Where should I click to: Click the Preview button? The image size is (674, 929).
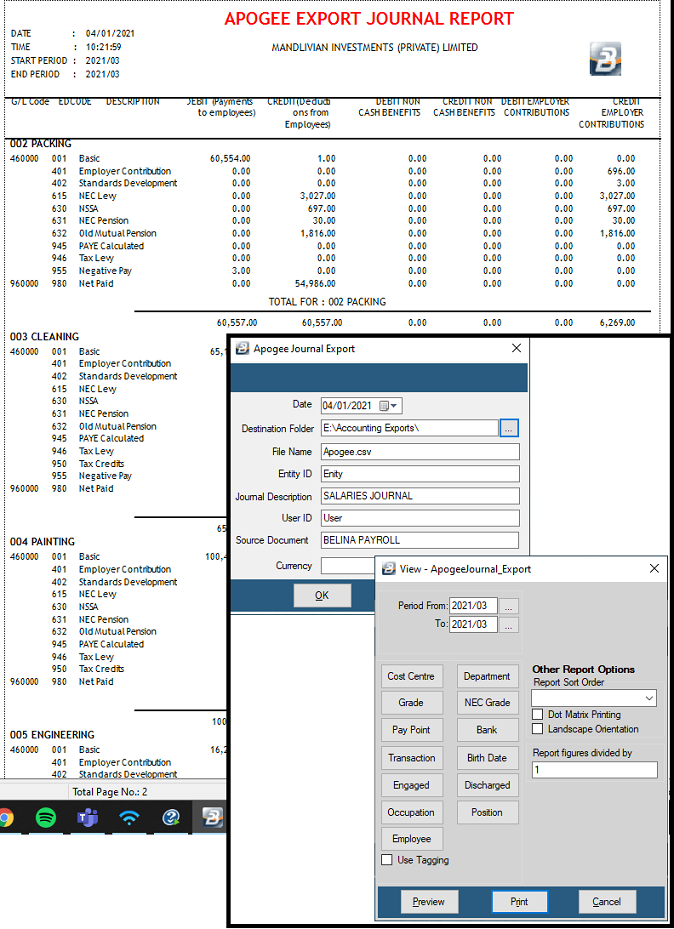click(x=429, y=902)
